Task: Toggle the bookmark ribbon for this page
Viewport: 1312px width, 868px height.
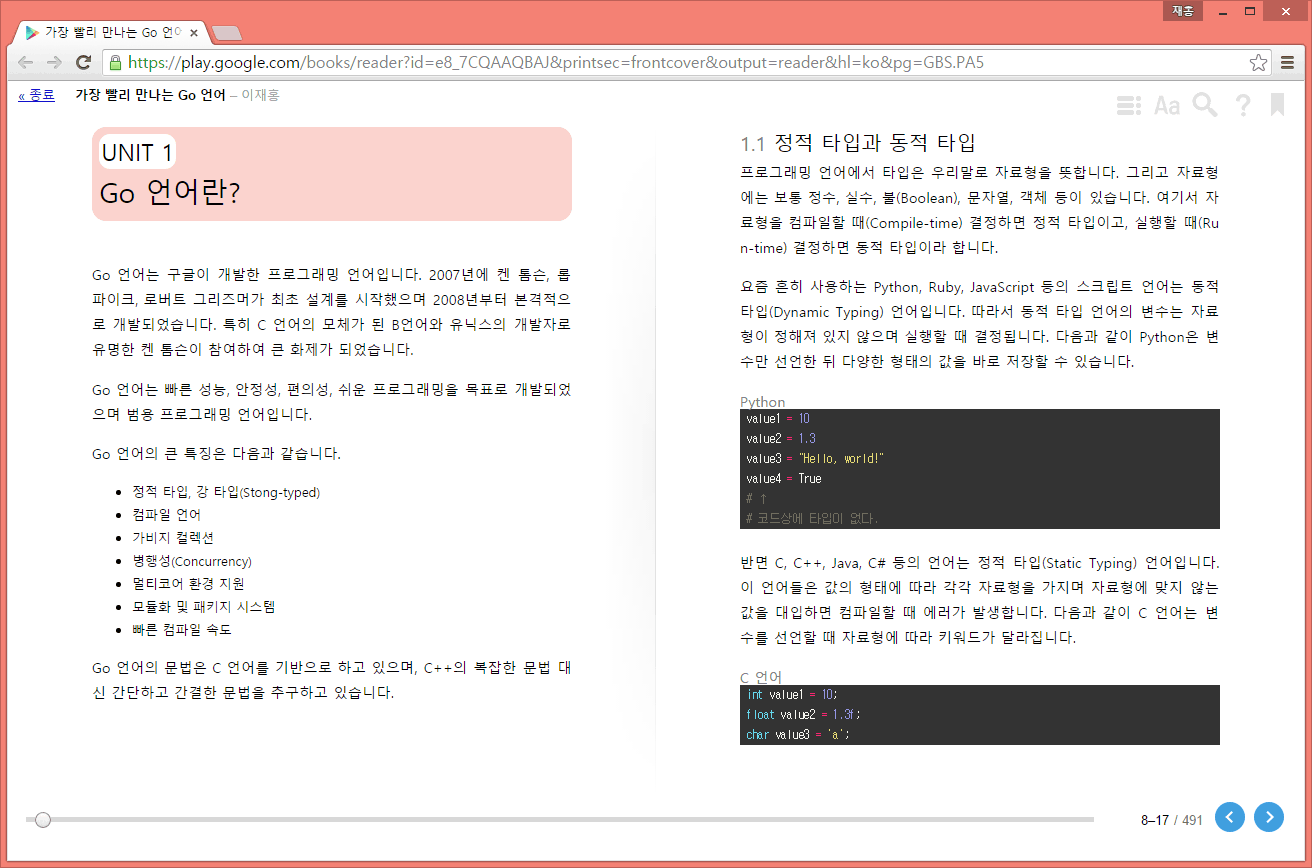Action: pos(1277,105)
